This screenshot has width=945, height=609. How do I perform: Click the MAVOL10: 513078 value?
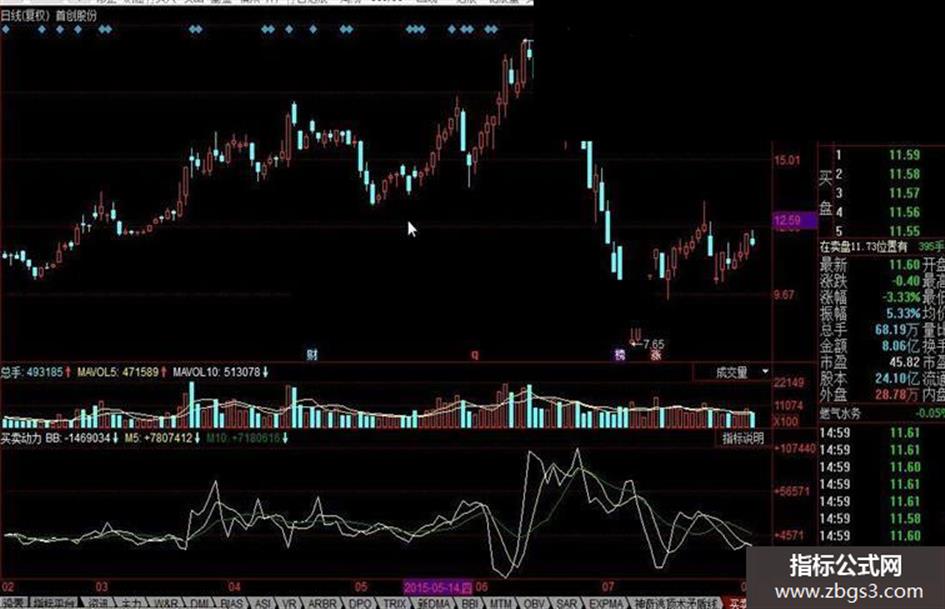216,373
